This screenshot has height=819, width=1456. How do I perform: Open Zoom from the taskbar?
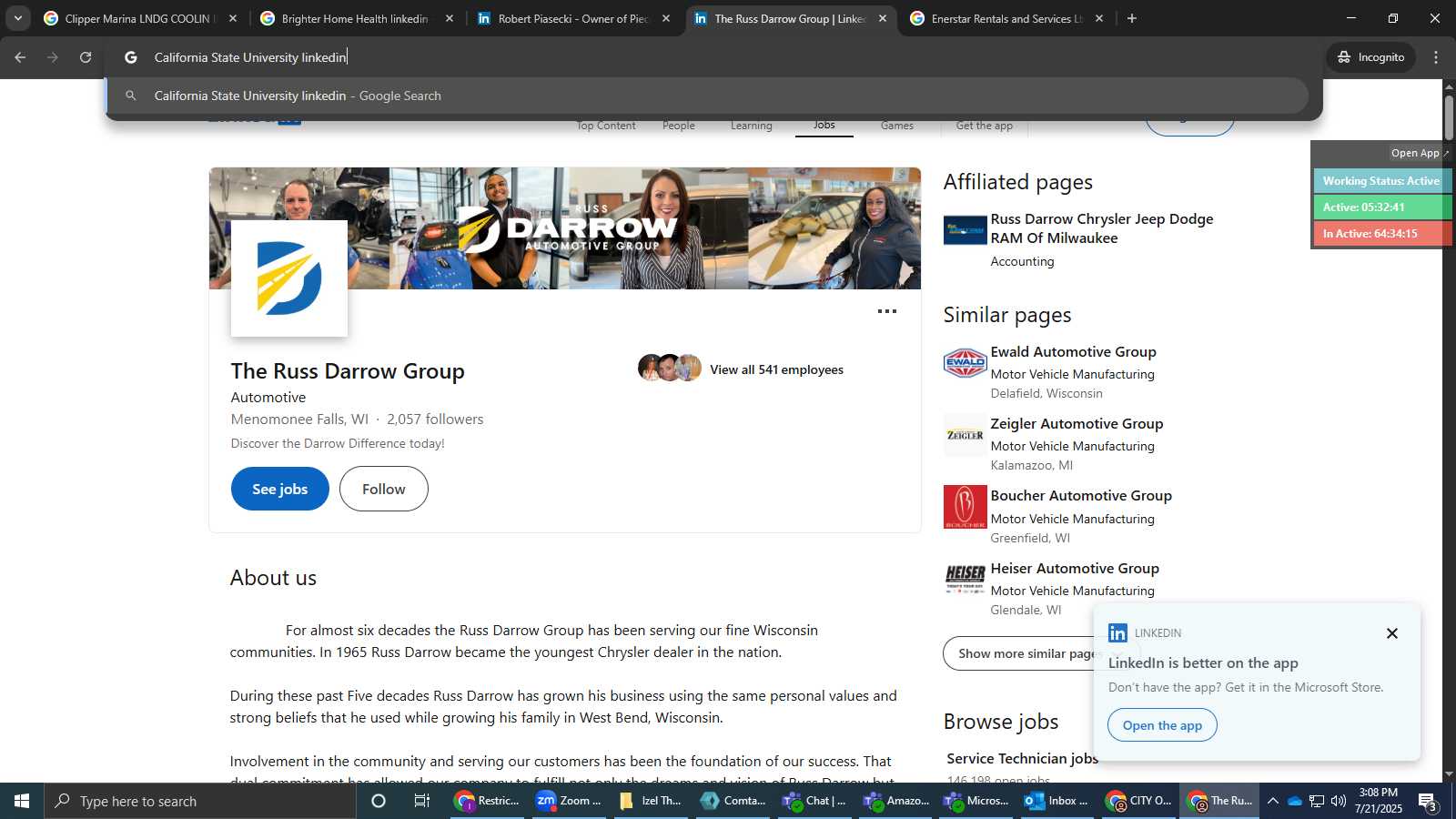coord(570,801)
